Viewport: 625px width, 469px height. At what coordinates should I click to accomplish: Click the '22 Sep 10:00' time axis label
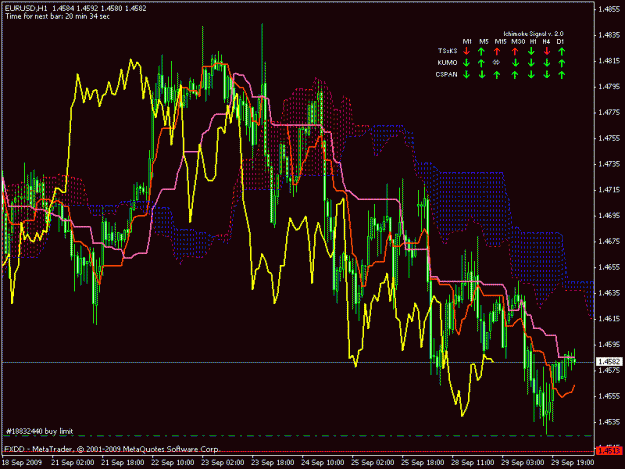[173, 462]
